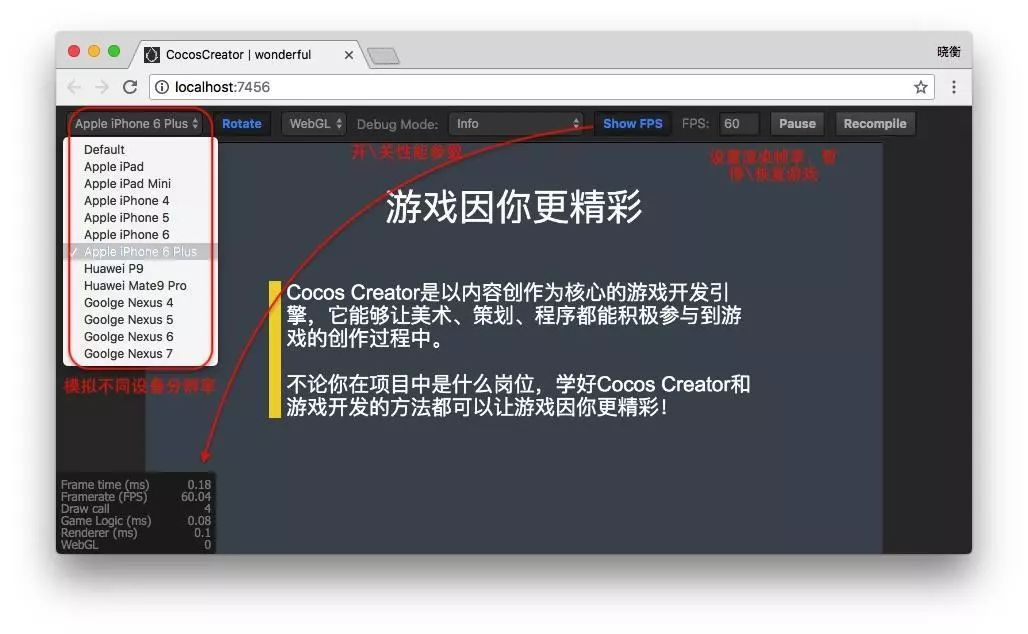Toggle the Show FPS button
The height and width of the screenshot is (634, 1028).
[x=633, y=123]
